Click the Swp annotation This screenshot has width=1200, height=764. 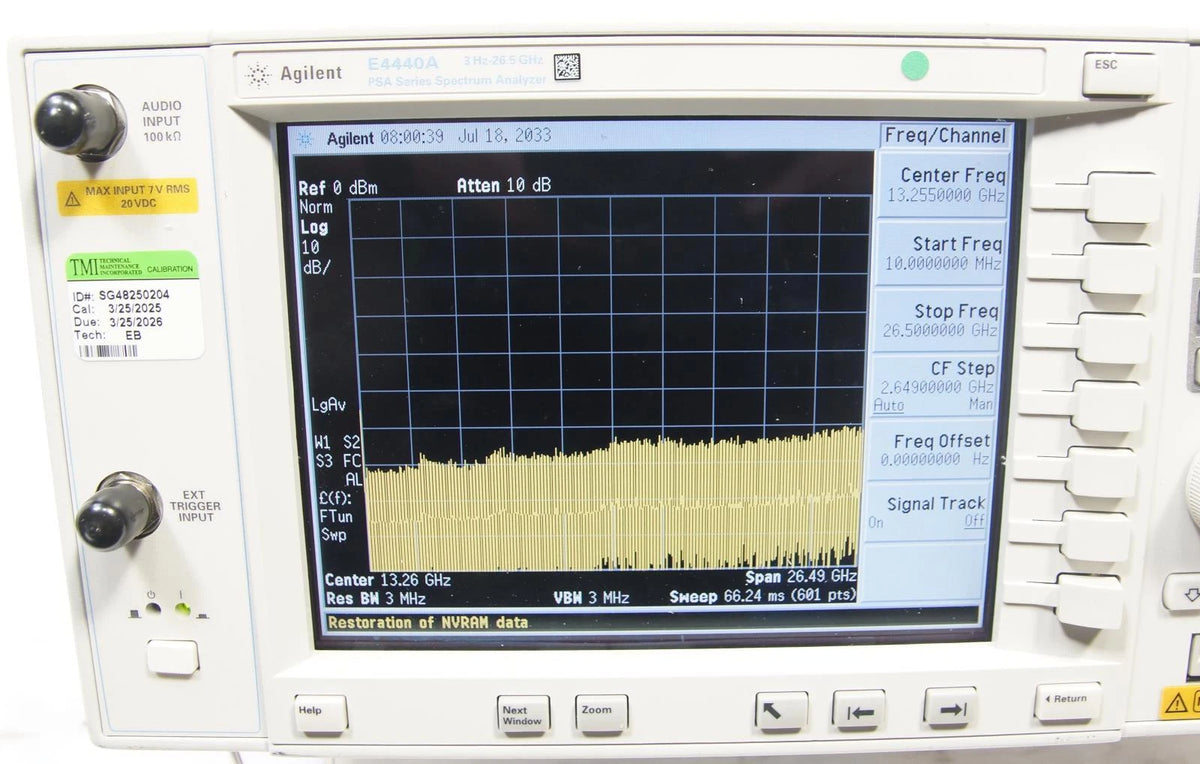[x=333, y=535]
